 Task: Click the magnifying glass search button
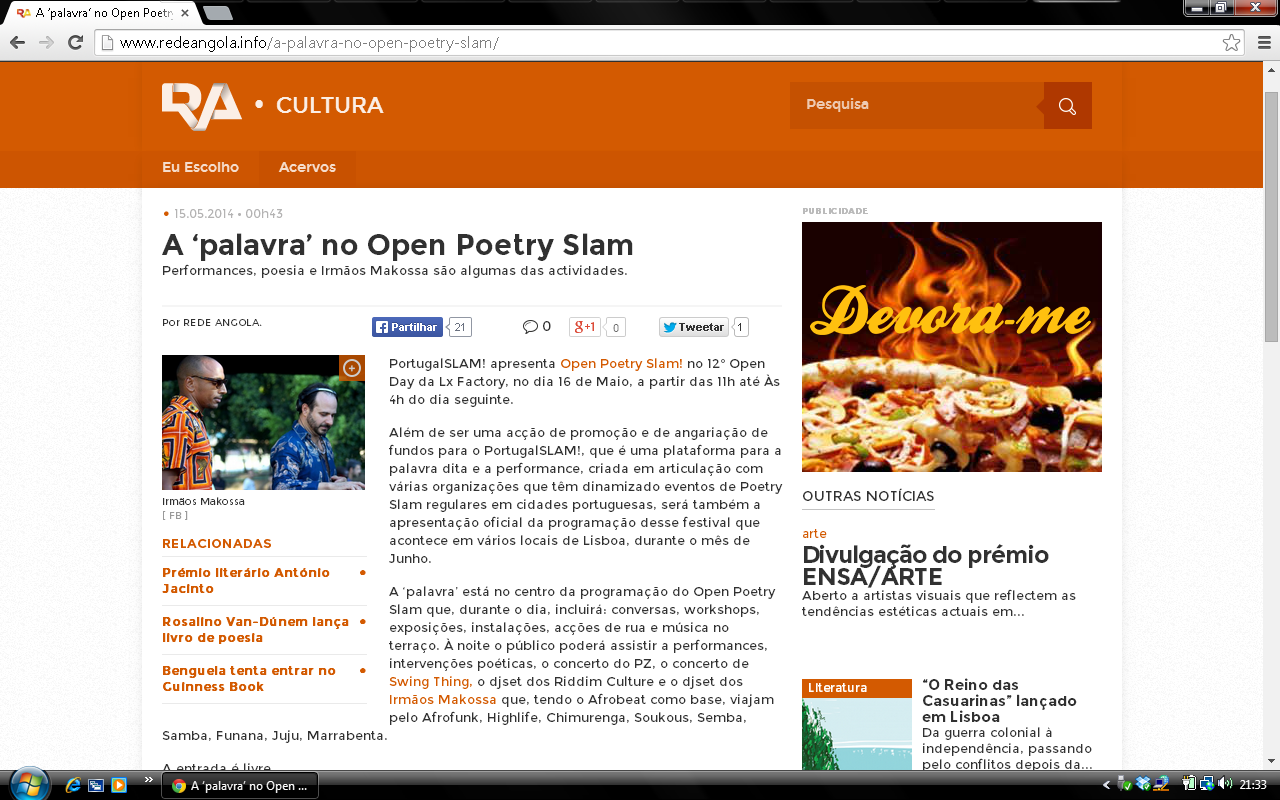click(x=1067, y=106)
